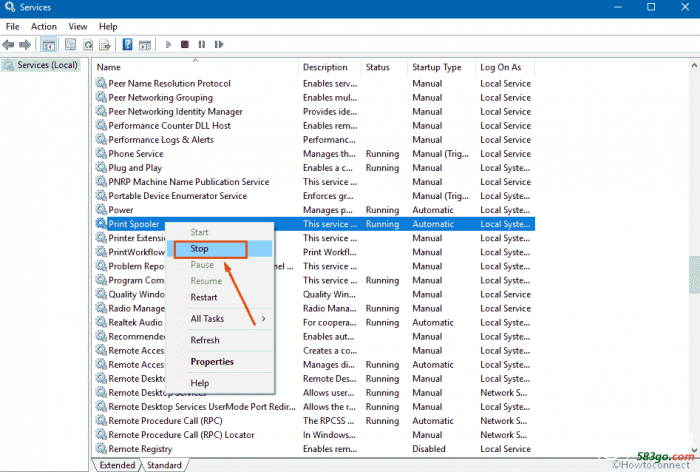This screenshot has width=700, height=472.
Task: Select Portable Device Enumerator Service row
Action: coord(314,196)
